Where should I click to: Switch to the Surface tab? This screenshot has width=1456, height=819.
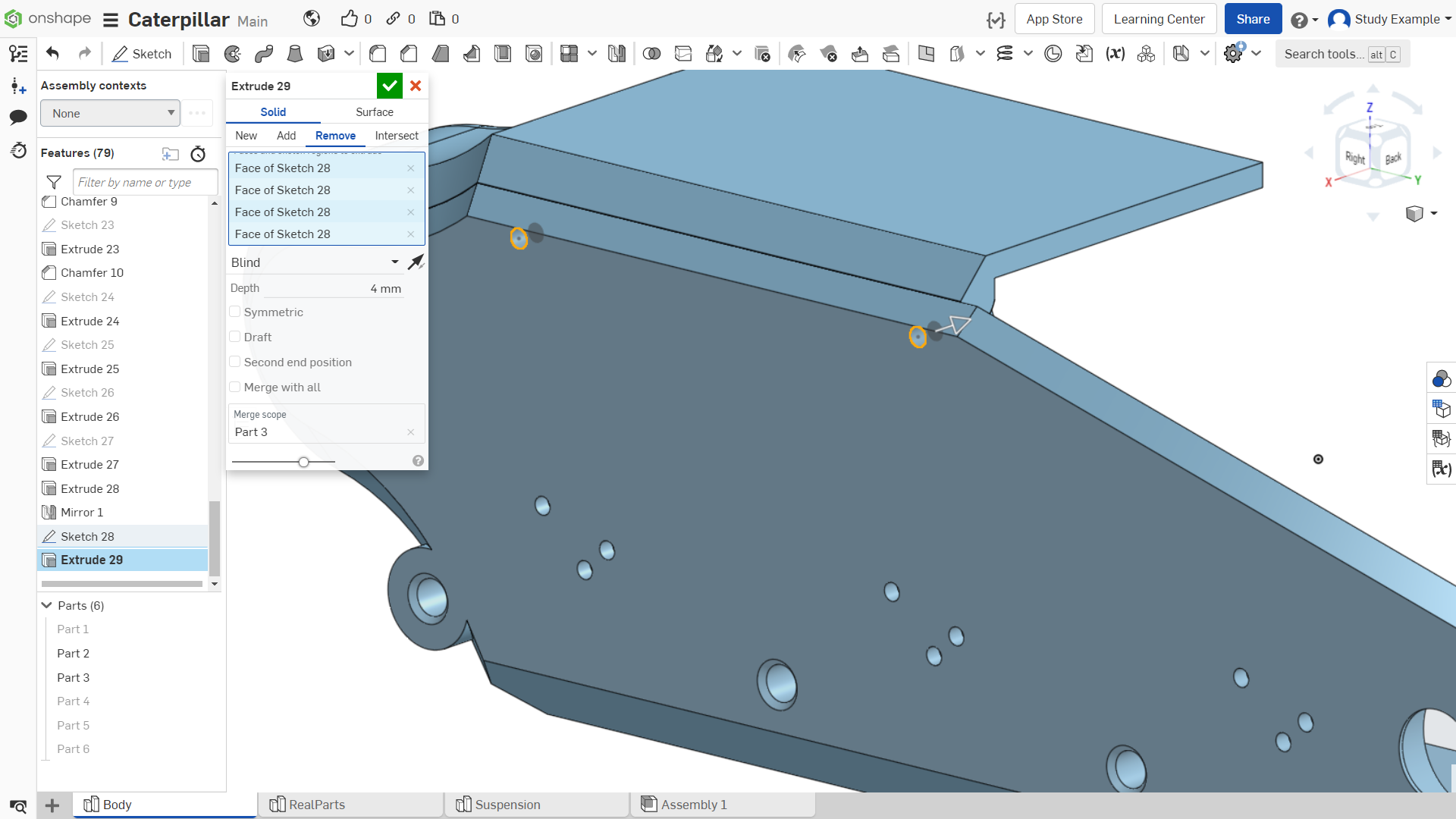coord(375,112)
